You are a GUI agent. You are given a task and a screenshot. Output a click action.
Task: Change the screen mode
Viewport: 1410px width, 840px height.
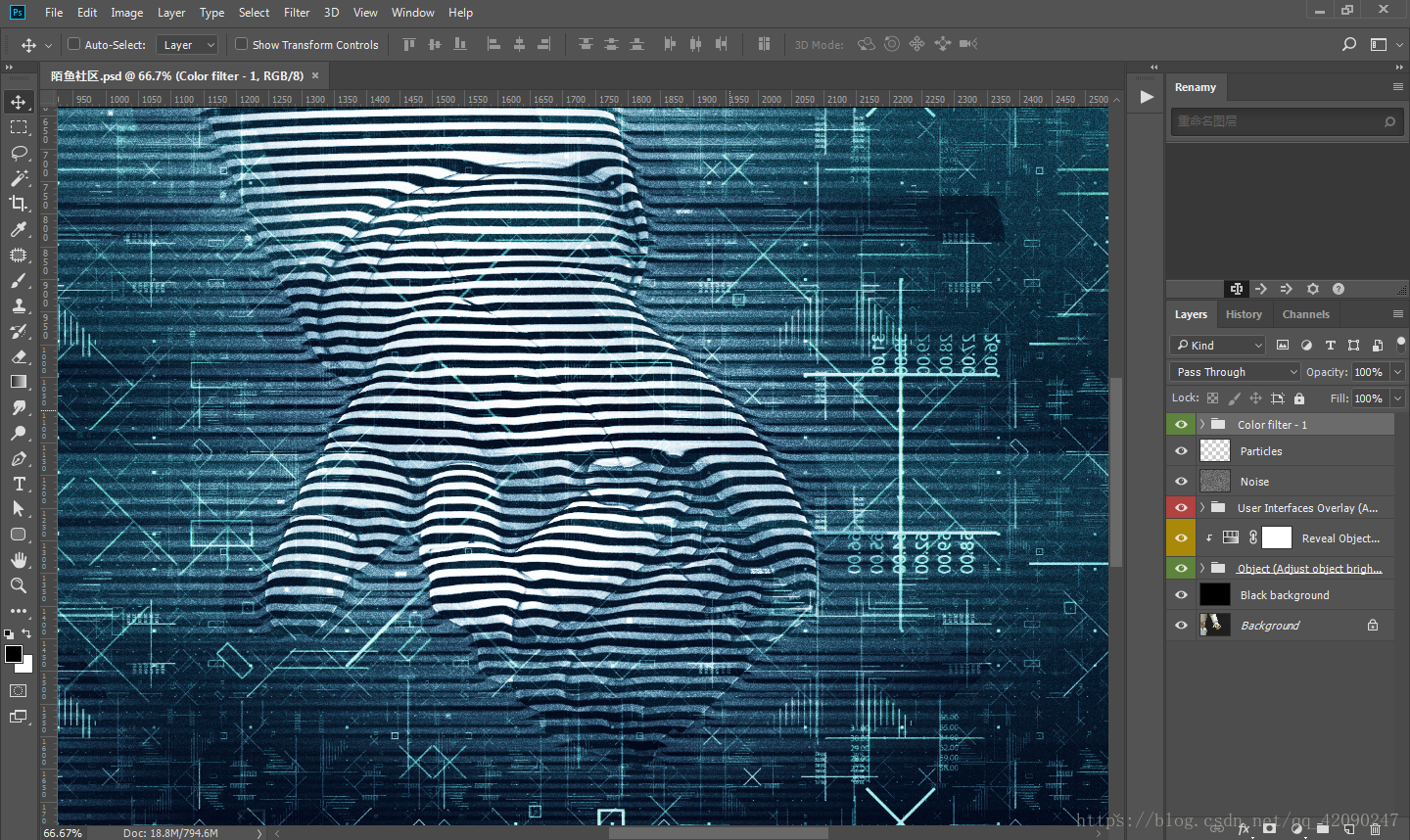click(19, 717)
